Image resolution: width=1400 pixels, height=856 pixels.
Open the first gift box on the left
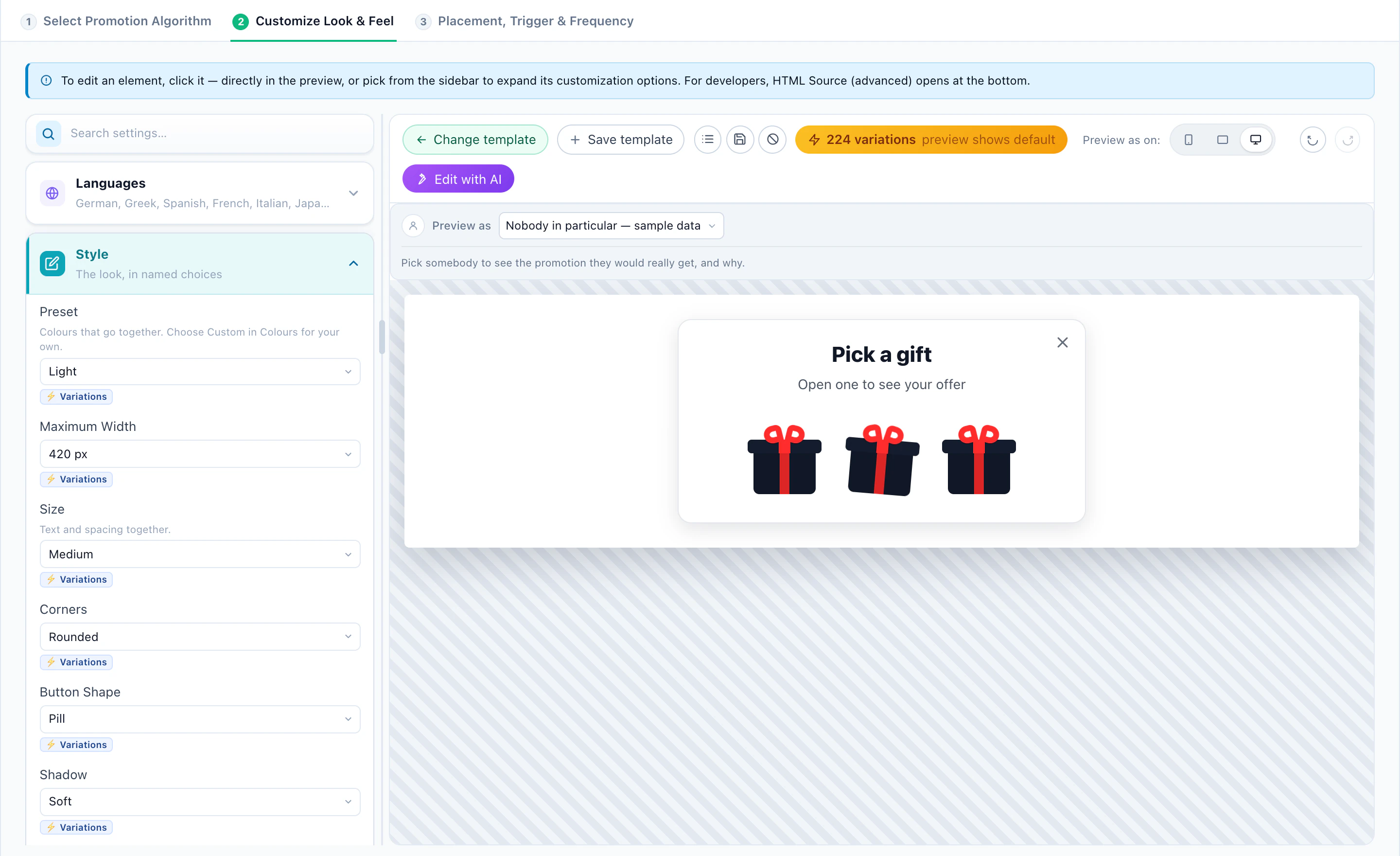(784, 460)
